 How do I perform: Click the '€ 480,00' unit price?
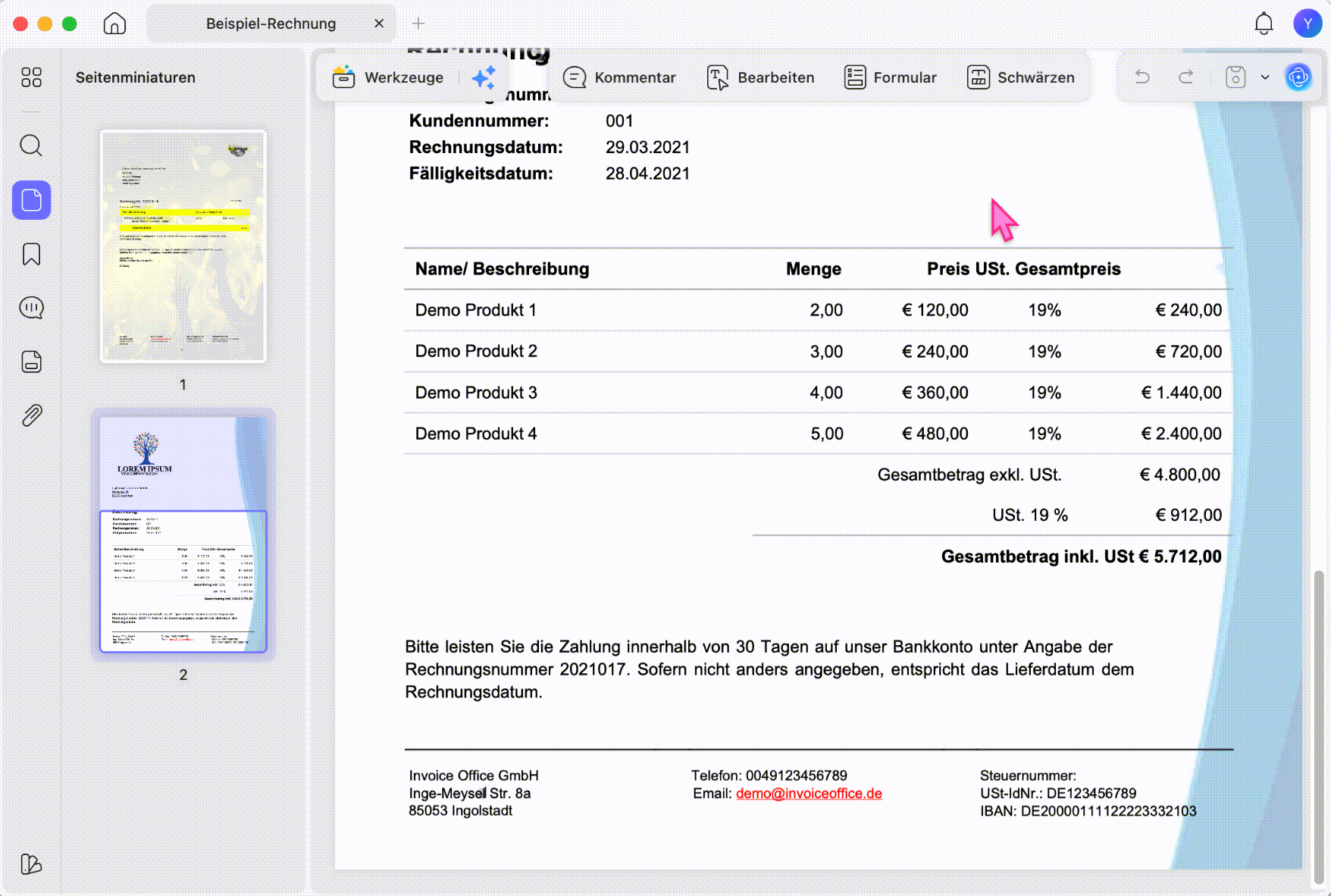pos(935,434)
